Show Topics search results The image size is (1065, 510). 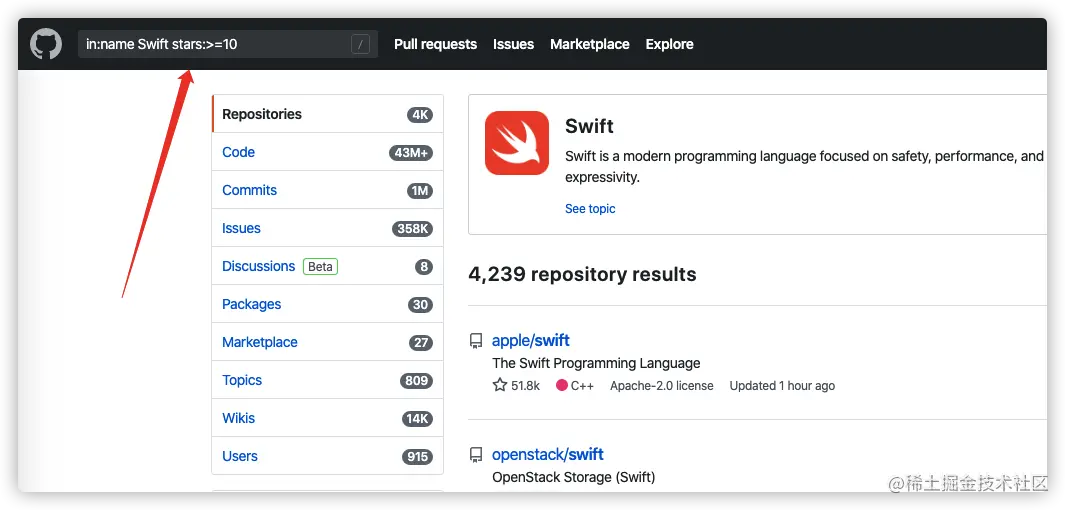click(x=328, y=380)
